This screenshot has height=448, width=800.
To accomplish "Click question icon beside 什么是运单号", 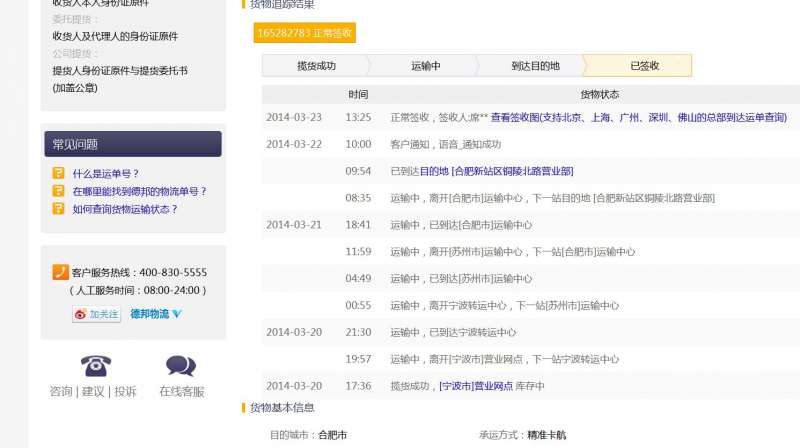I will [59, 173].
